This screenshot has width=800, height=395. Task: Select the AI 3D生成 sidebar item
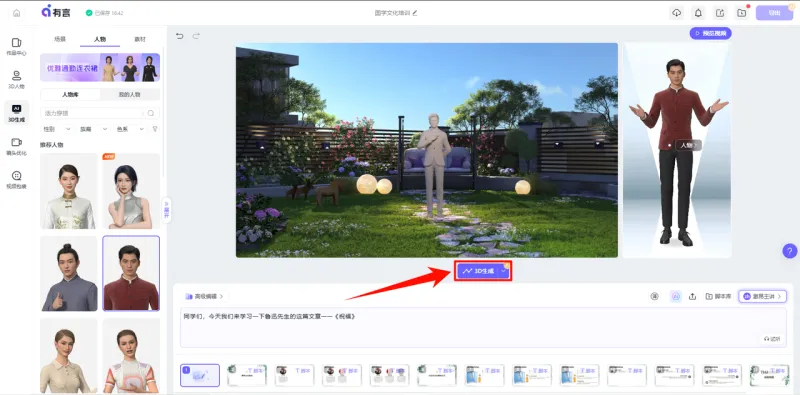[x=16, y=113]
